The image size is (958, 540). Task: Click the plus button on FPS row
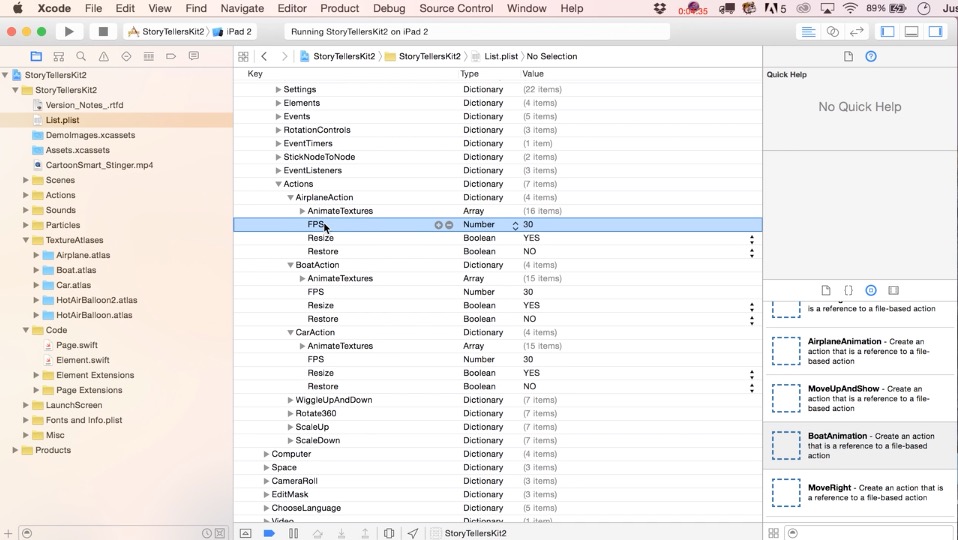pos(438,225)
